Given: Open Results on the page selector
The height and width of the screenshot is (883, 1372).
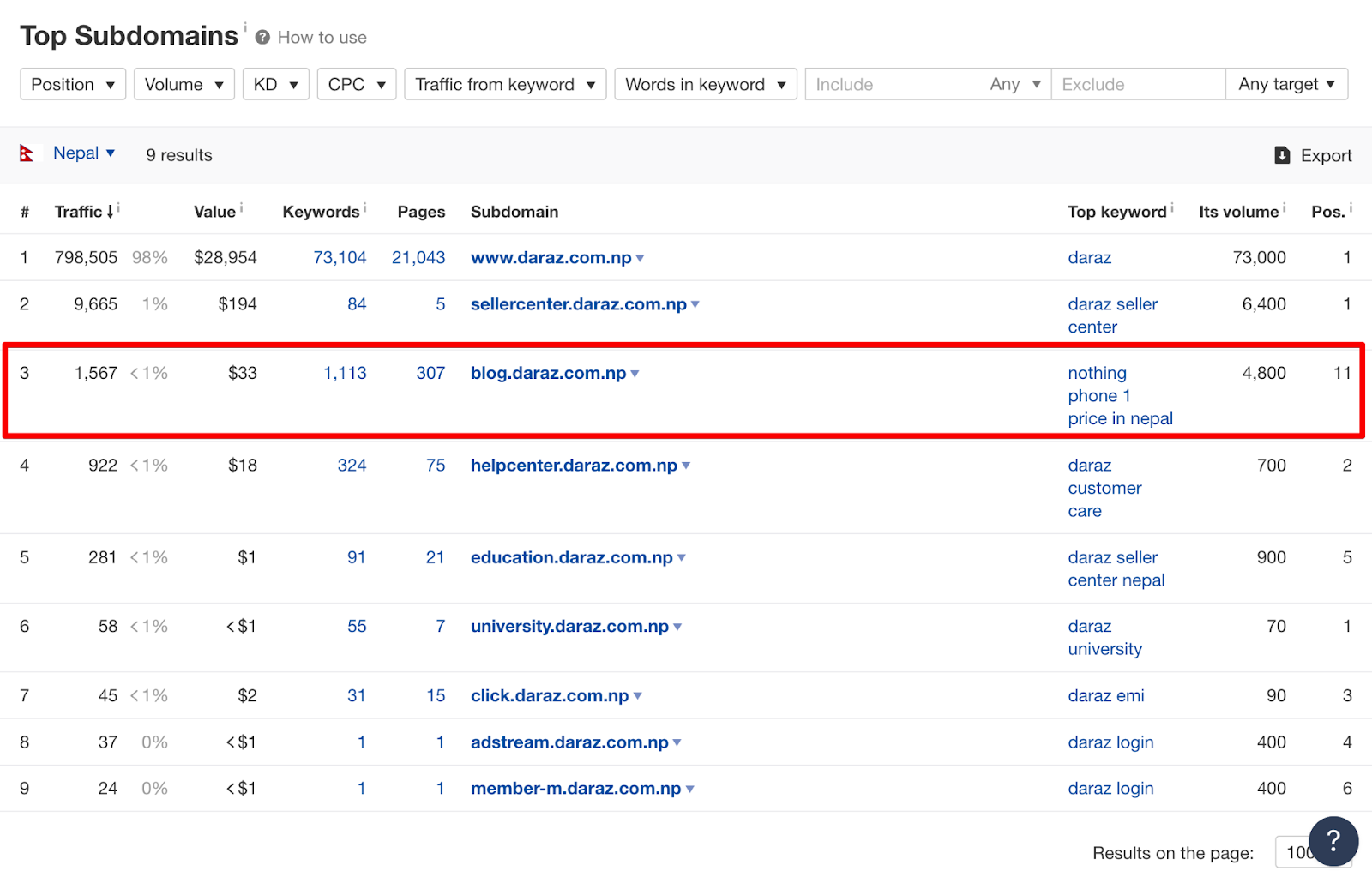Looking at the screenshot, I should point(1314,852).
